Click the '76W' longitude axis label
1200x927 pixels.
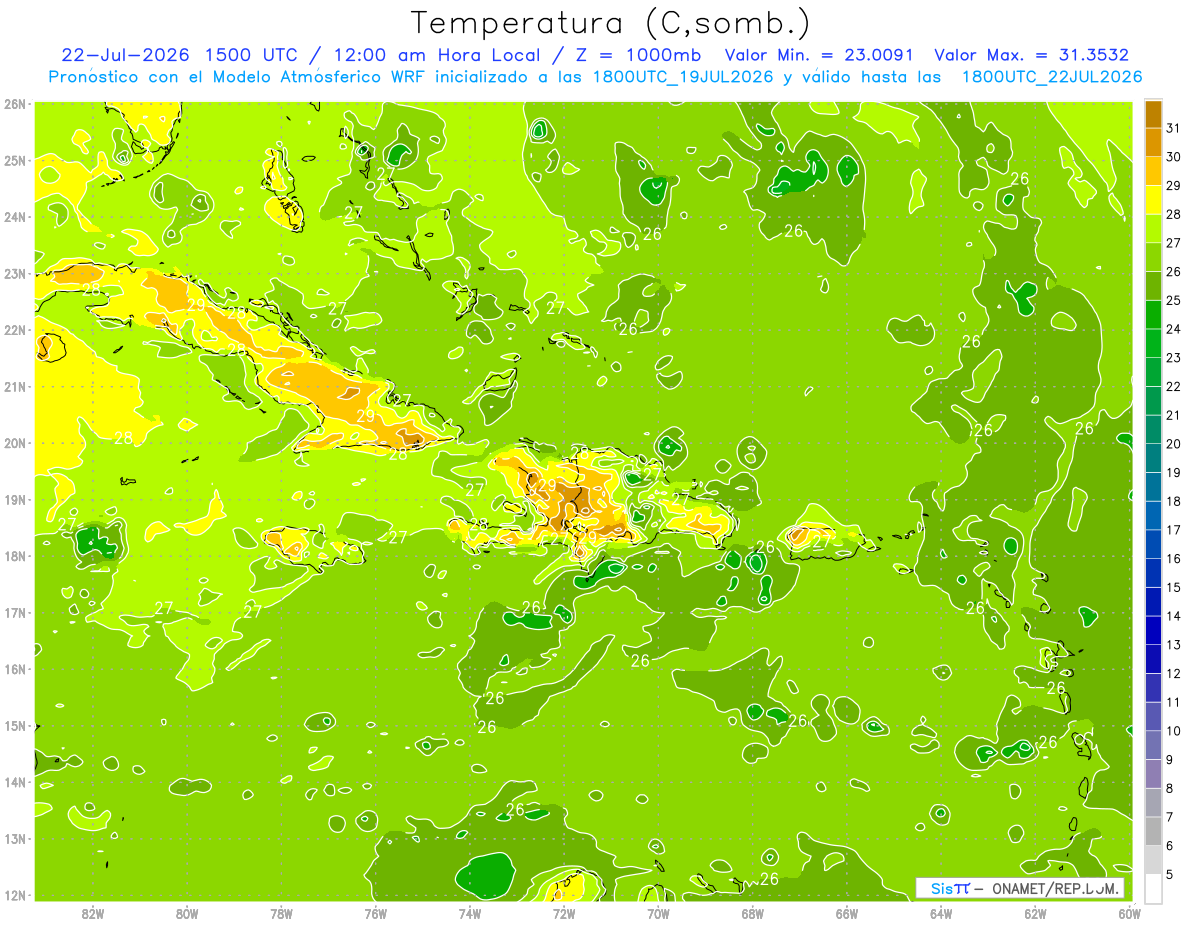click(375, 913)
